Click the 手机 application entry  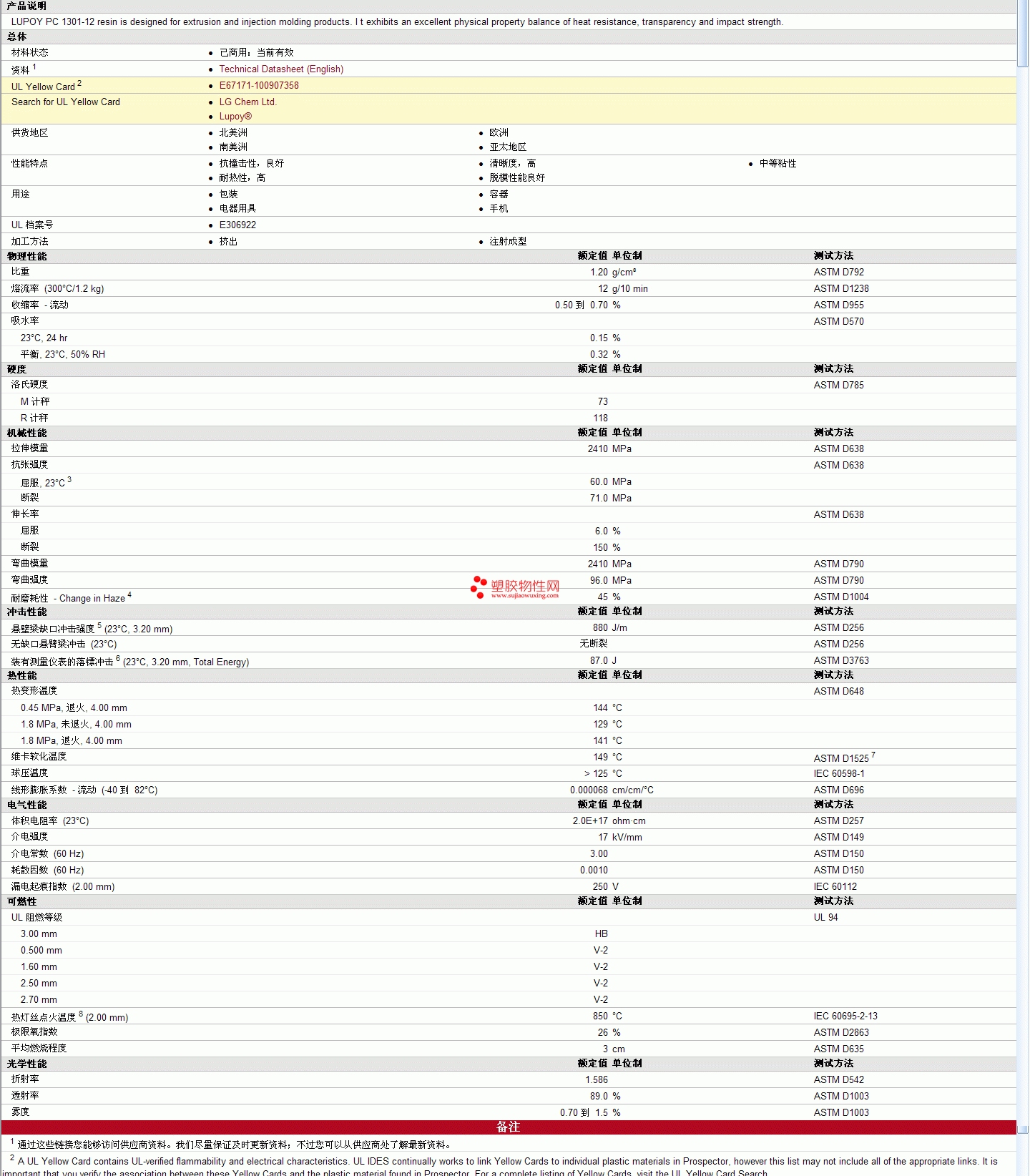(499, 209)
